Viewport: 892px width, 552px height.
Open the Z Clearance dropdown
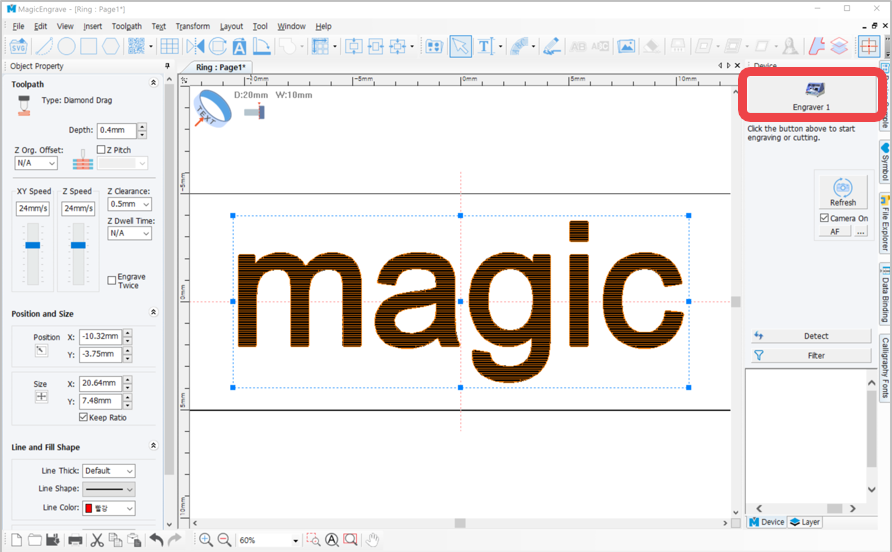click(x=130, y=204)
